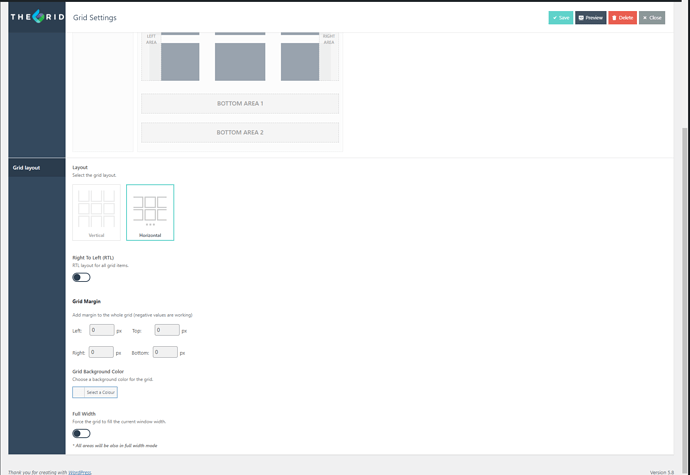Open the Grid layout sidebar tab
This screenshot has width=690, height=475.
(x=37, y=168)
